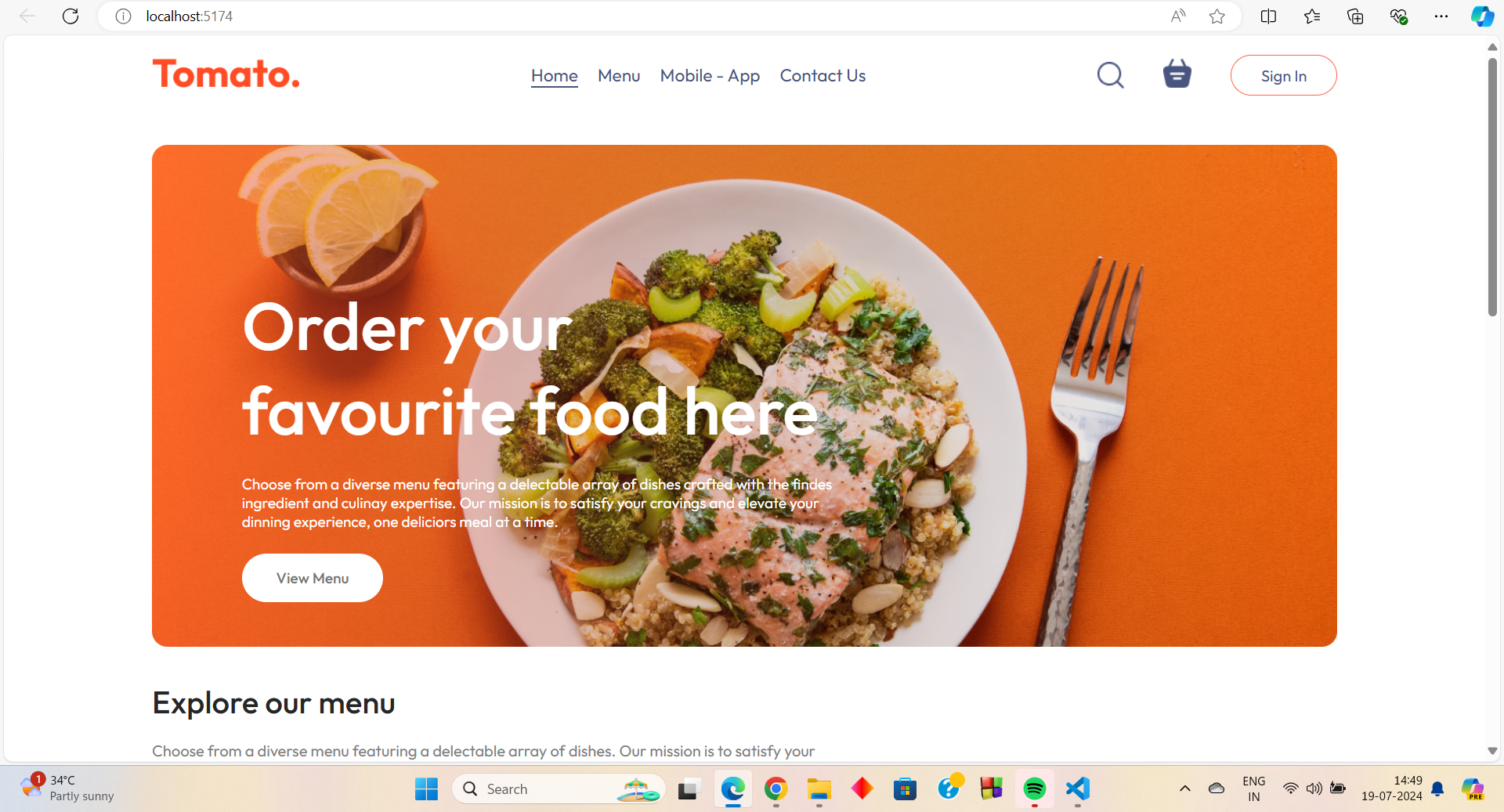This screenshot has height=812, width=1504.
Task: Click the View Menu button
Action: coord(313,578)
